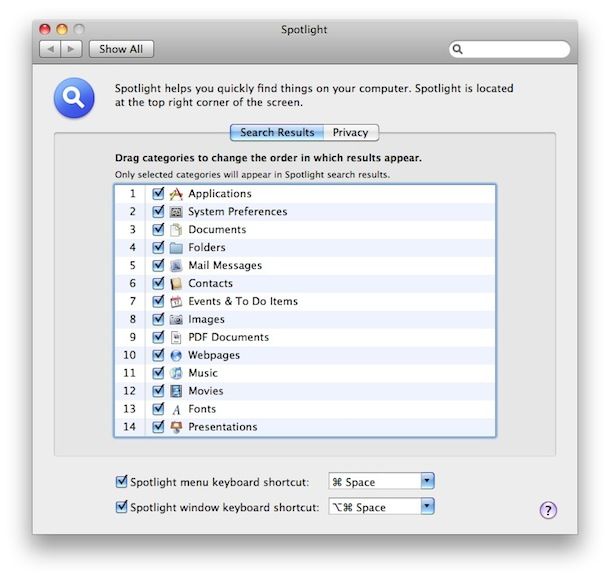Image resolution: width=610 pixels, height=579 pixels.
Task: Click the Music note icon
Action: coord(176,373)
